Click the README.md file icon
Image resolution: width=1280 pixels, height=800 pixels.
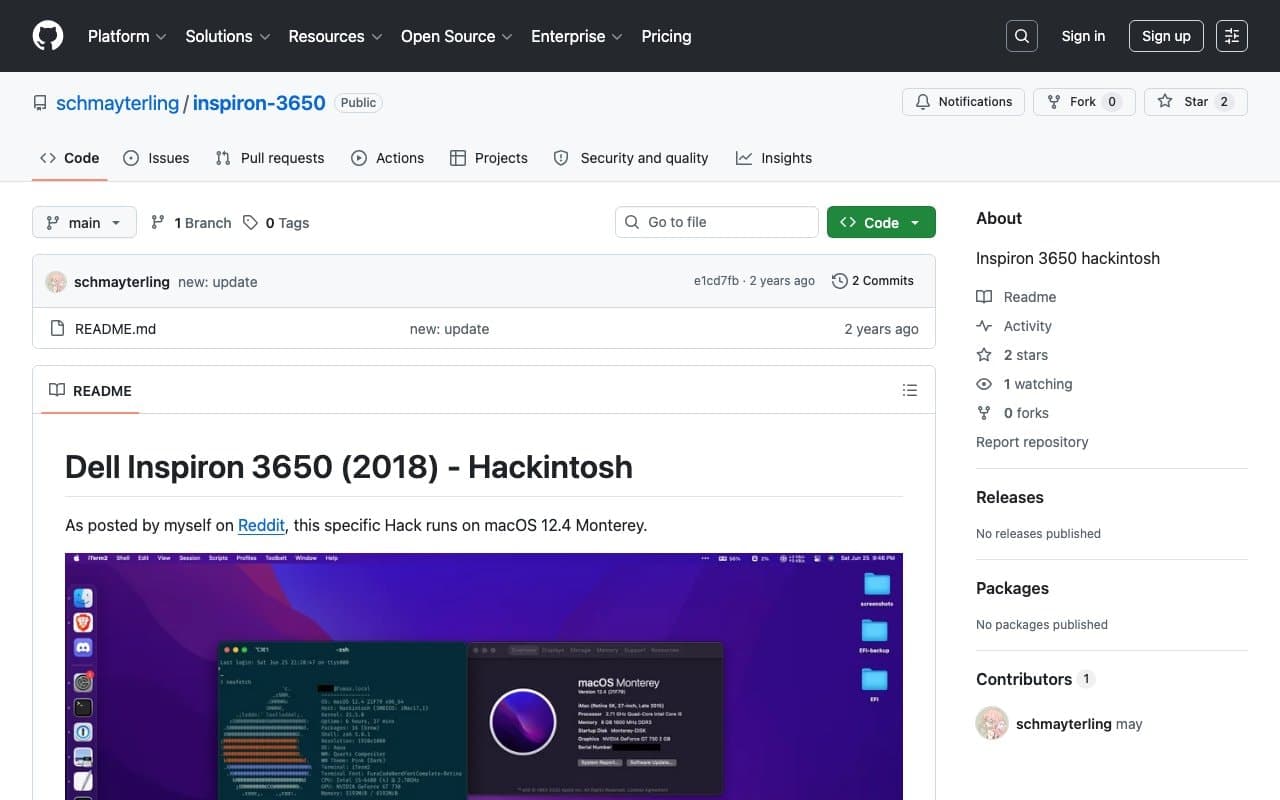coord(57,328)
